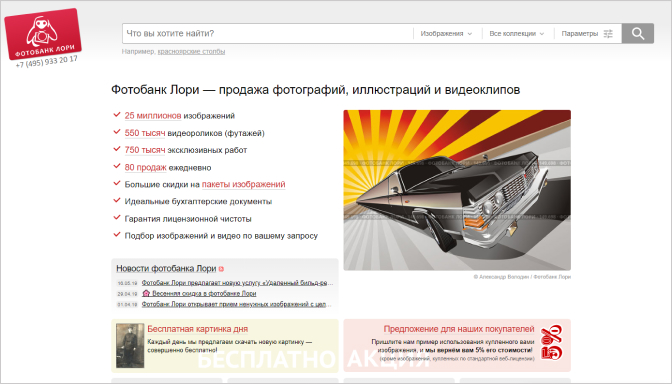This screenshot has width=672, height=384.
Task: Open 'Весенняя скидка в фотобанке Лори' news
Action: [204, 294]
